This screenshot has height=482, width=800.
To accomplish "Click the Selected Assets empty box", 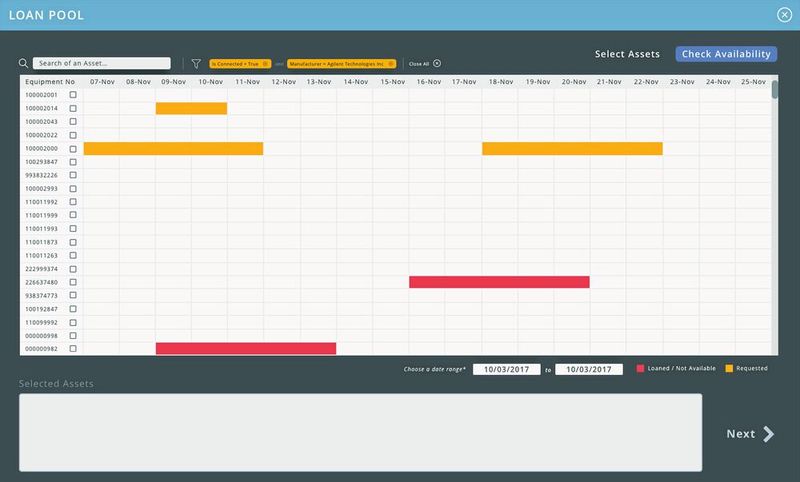I will [361, 433].
